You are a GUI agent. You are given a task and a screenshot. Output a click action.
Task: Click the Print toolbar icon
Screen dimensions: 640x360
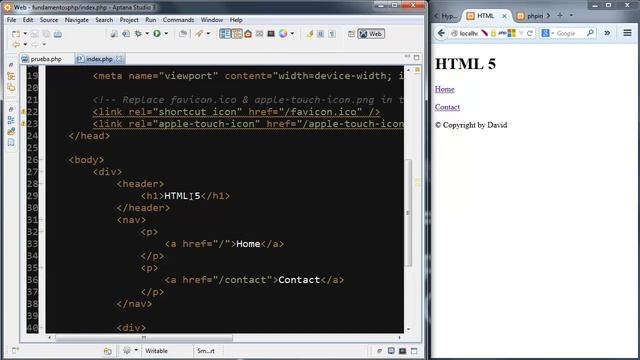point(58,34)
